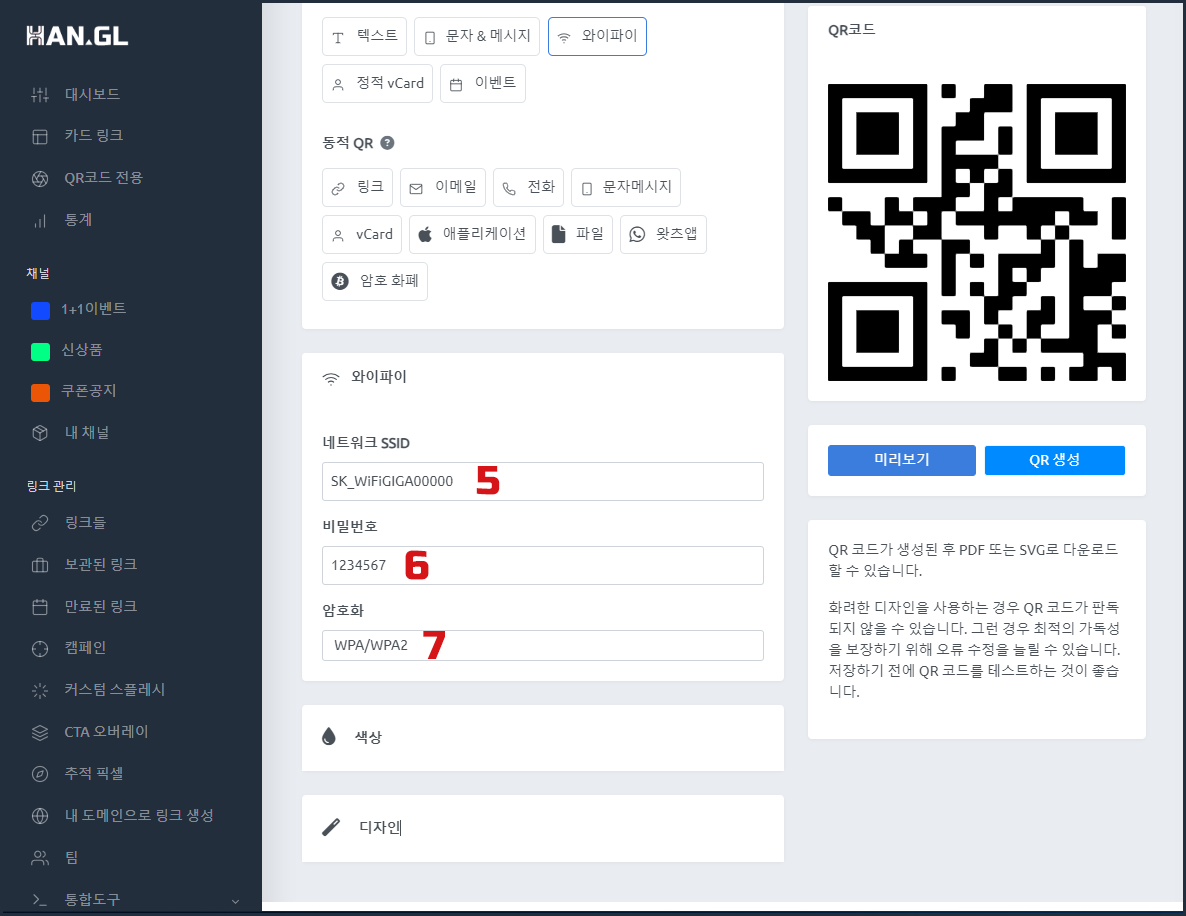Click the CTA 오버레이 layers icon

tap(40, 732)
